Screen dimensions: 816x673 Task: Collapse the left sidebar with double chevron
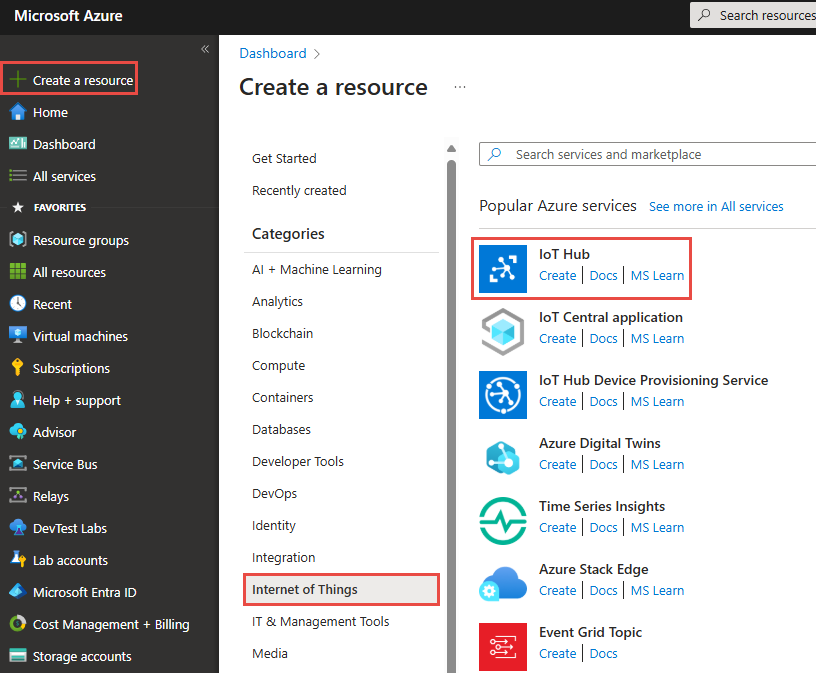pos(205,49)
